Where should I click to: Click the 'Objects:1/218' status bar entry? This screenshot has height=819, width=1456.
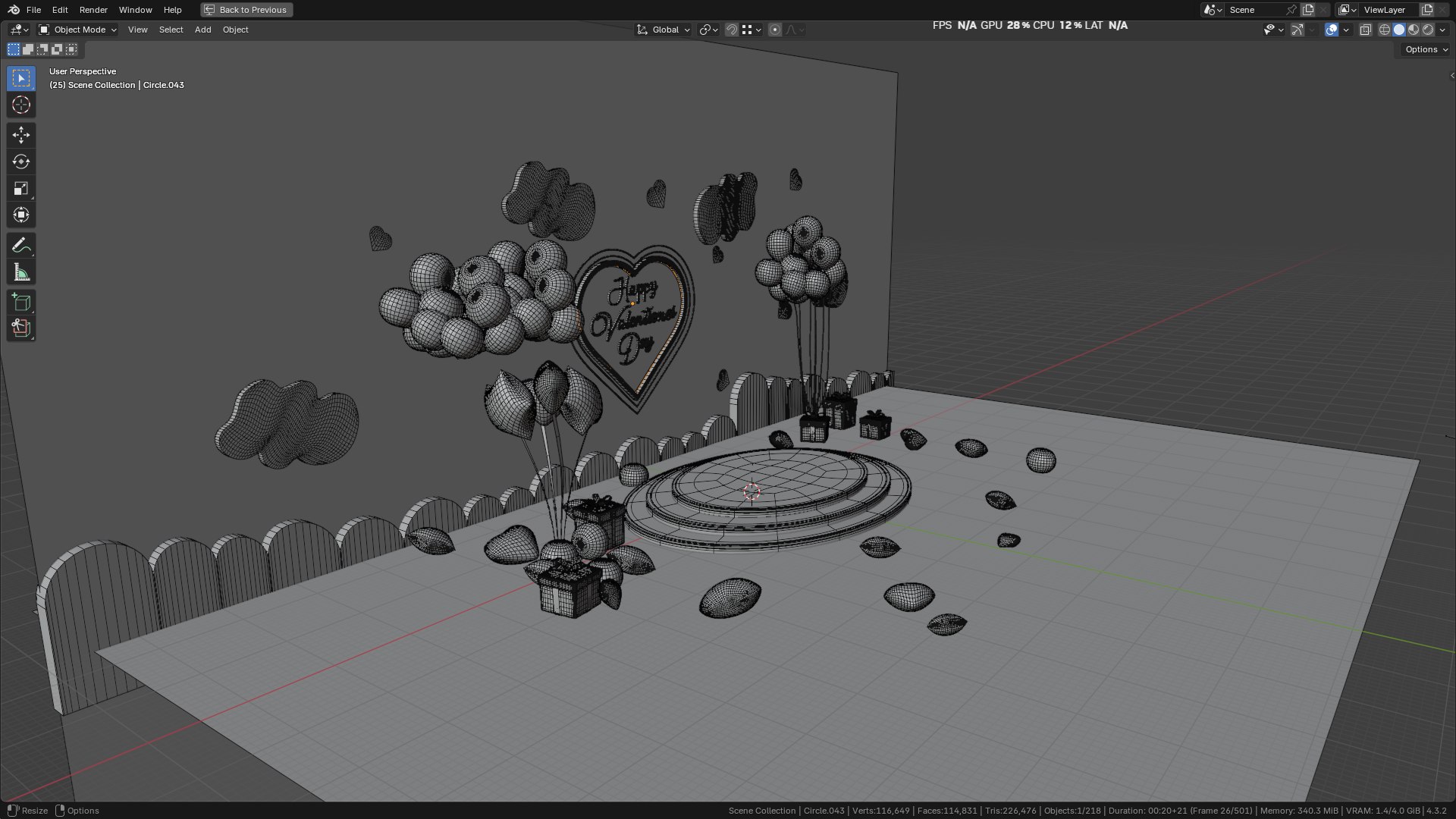tap(1072, 811)
